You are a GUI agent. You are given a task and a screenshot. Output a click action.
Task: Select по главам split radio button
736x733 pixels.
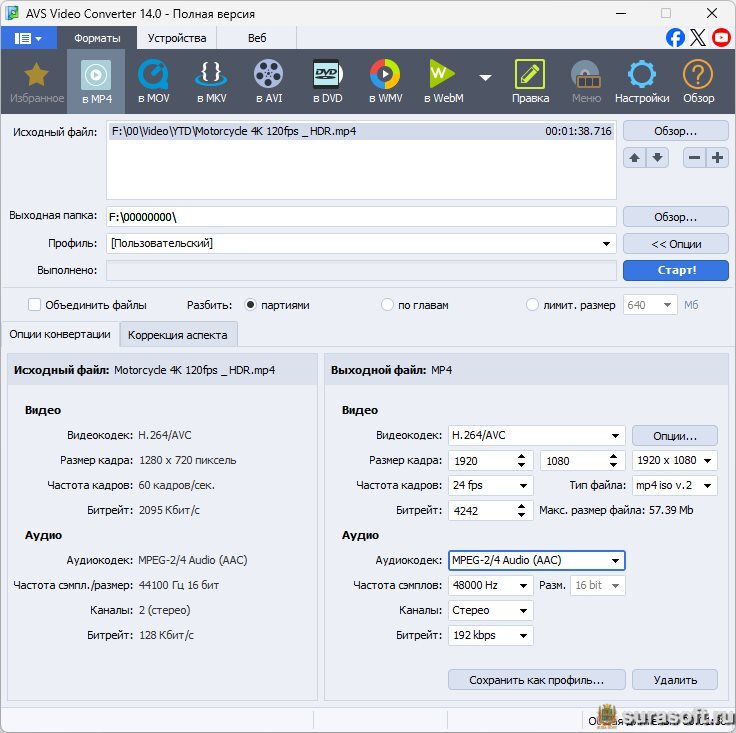(387, 305)
